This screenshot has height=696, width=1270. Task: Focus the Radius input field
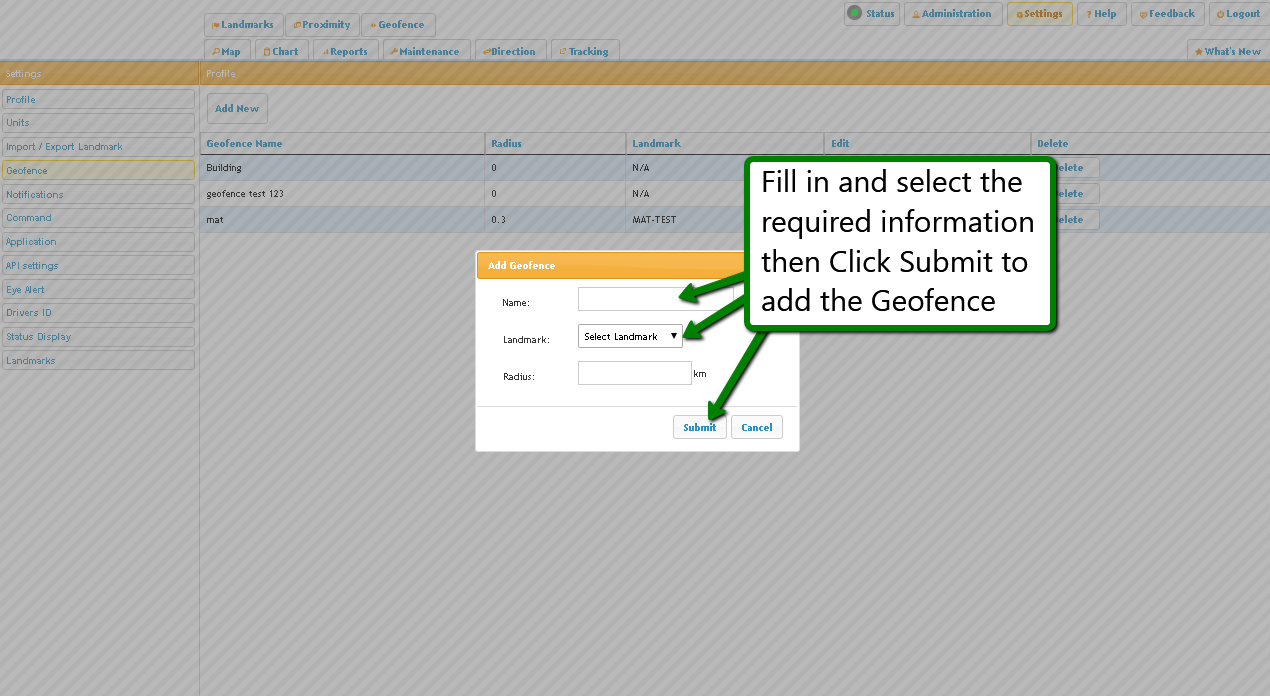(x=634, y=373)
